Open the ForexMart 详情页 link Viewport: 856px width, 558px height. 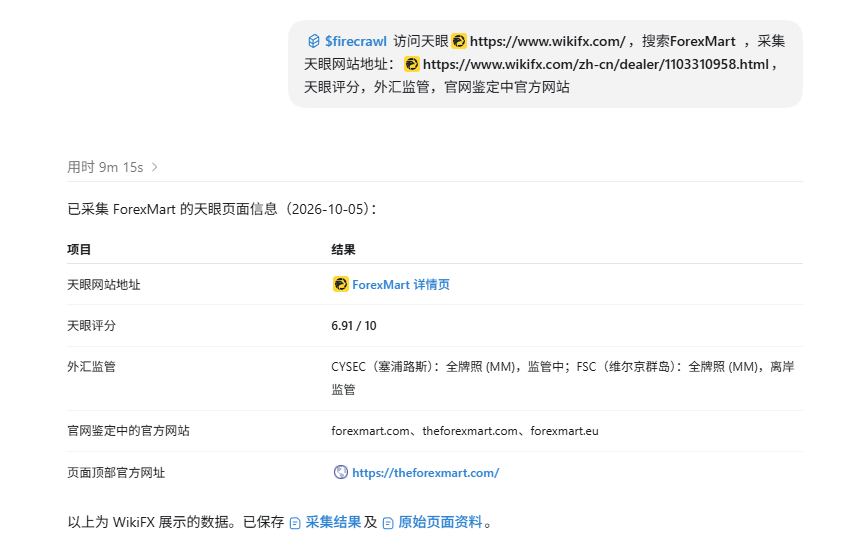[401, 284]
